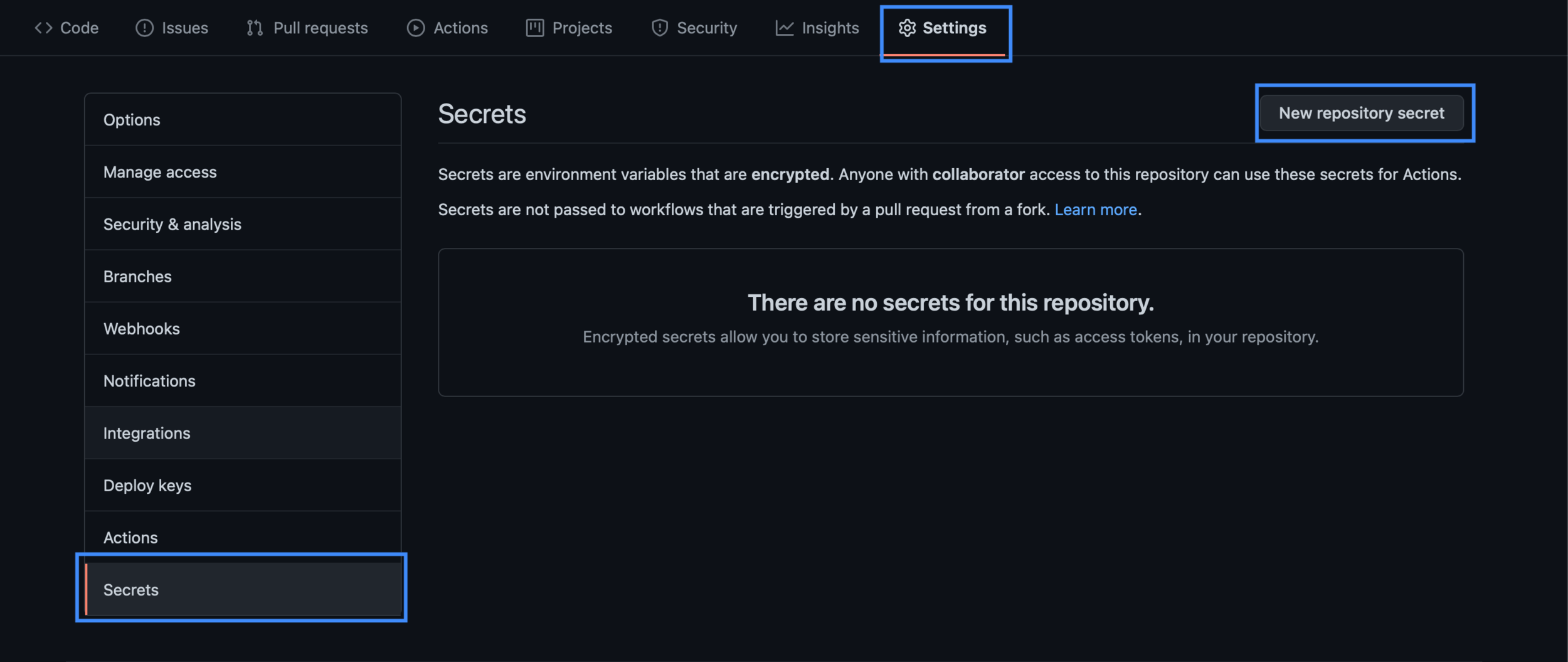1568x662 pixels.
Task: Open Branches settings page
Action: pyautogui.click(x=137, y=277)
